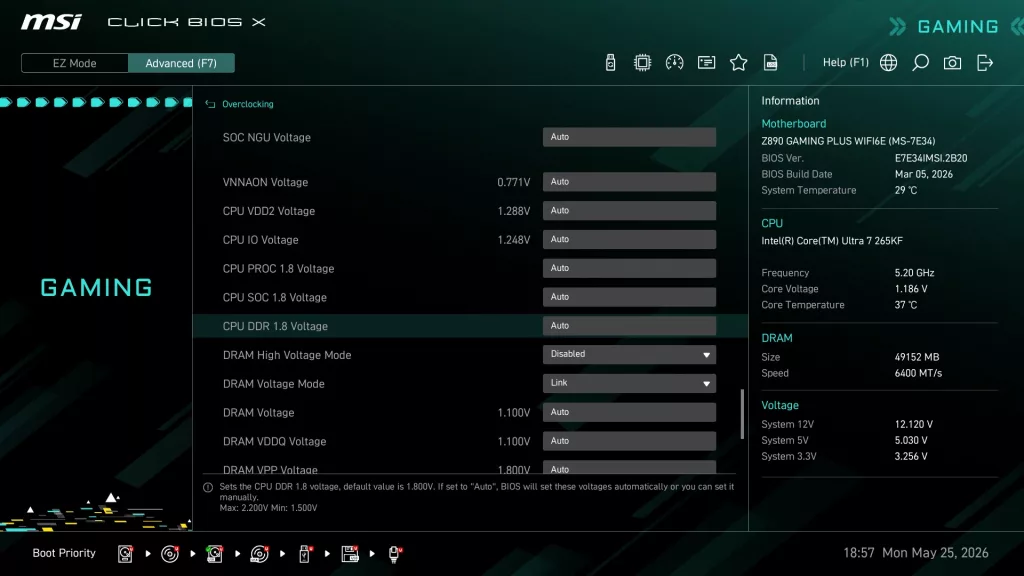Image resolution: width=1024 pixels, height=576 pixels.
Task: Select DRAM High Voltage Mode label
Action: tap(287, 355)
